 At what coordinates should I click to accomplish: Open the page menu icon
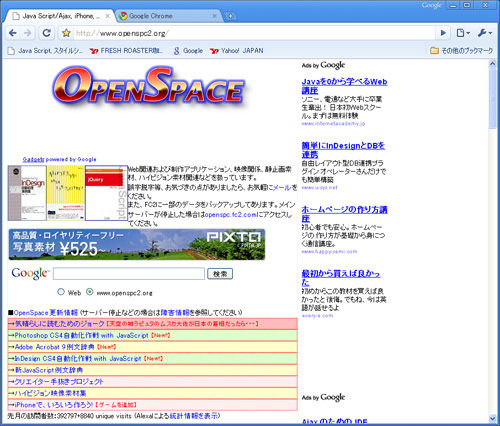pos(463,33)
